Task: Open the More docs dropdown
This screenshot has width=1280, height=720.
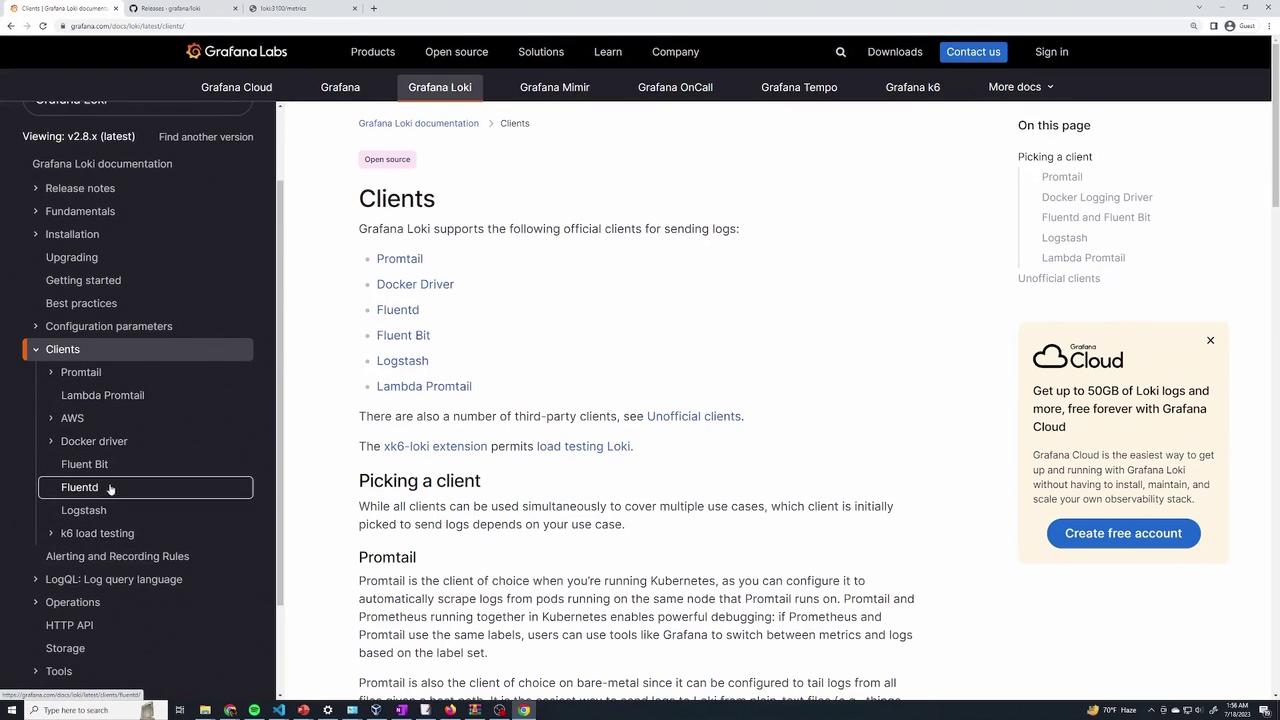Action: point(1021,87)
